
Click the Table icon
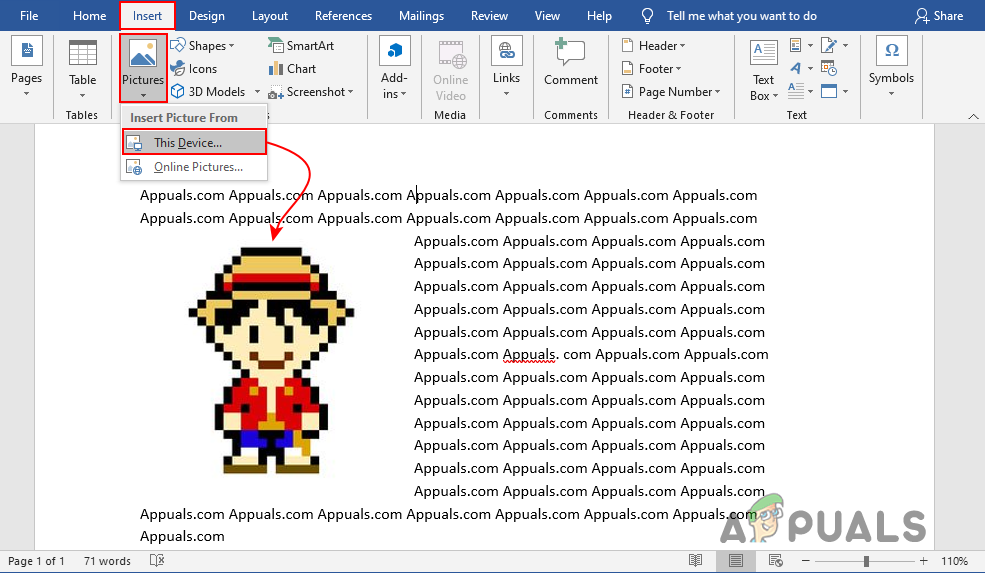(82, 57)
